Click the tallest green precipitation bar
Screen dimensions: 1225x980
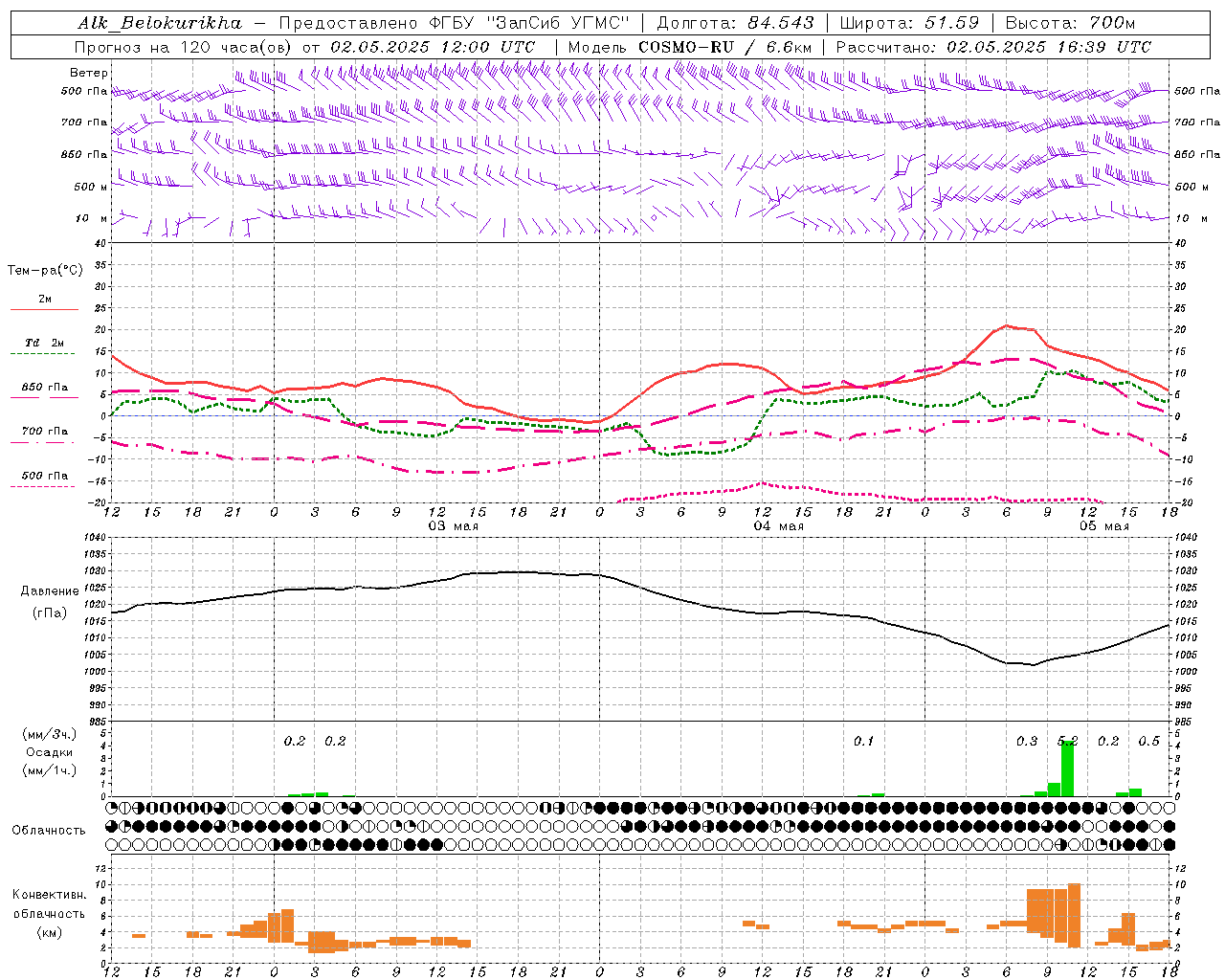pyautogui.click(x=1067, y=768)
